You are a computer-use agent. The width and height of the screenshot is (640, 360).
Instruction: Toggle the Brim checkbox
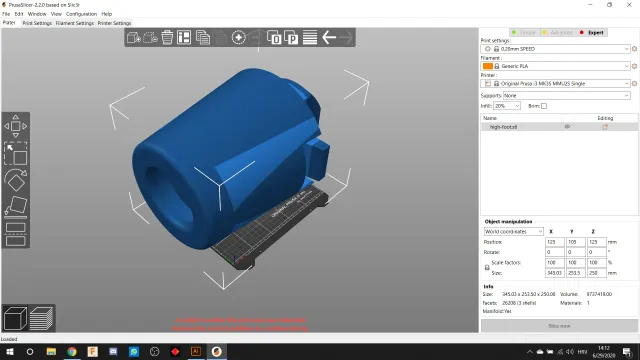[x=544, y=106]
